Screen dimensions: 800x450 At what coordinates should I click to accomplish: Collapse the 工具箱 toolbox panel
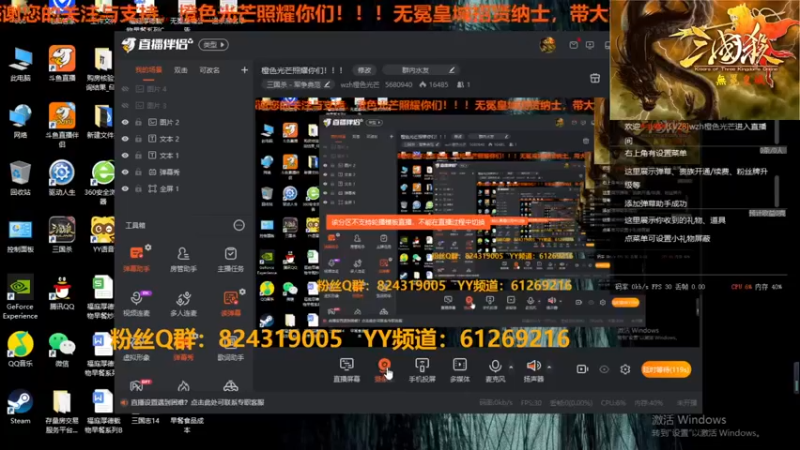click(x=239, y=226)
